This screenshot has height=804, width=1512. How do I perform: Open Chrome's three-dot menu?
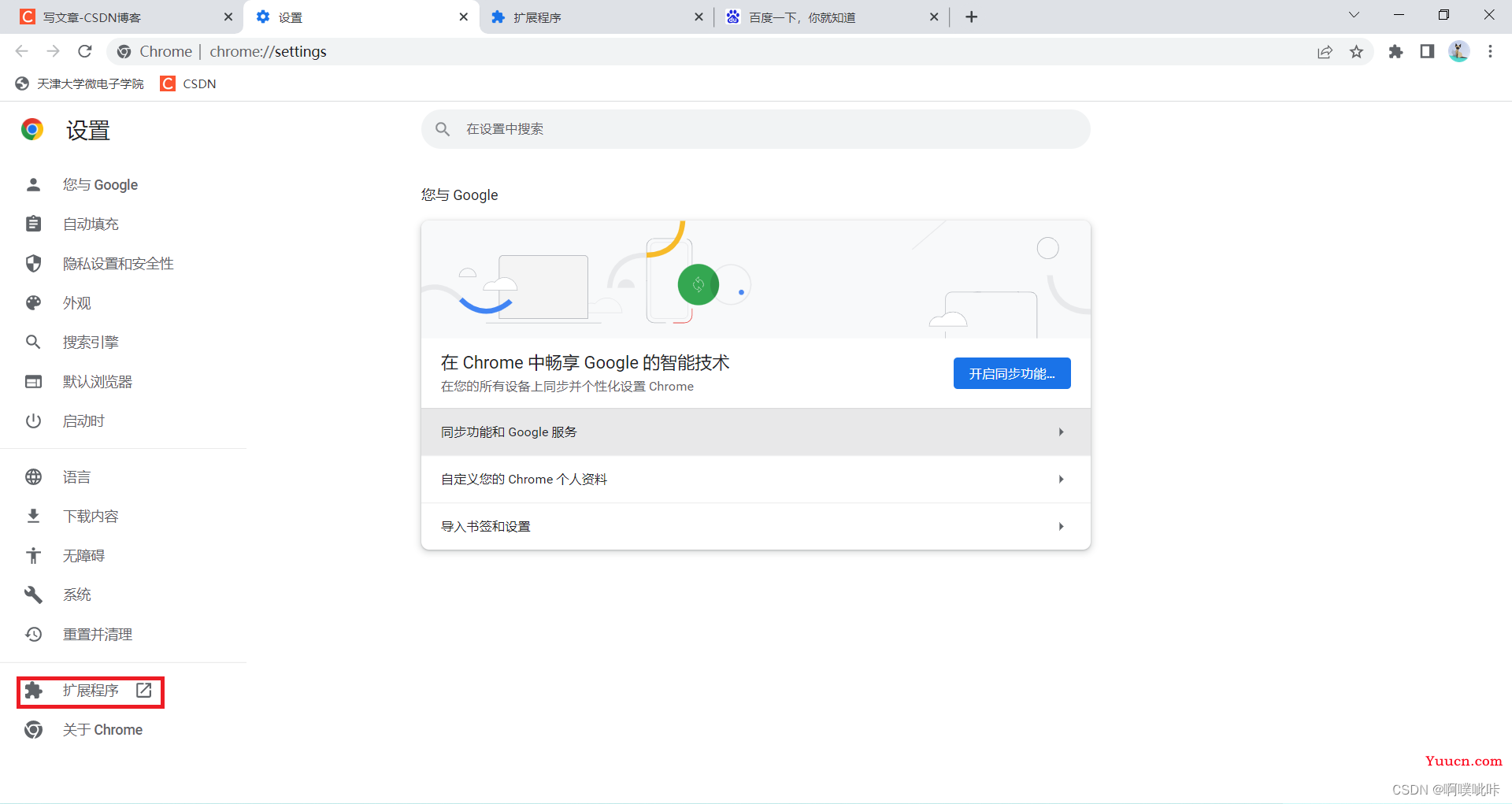point(1490,52)
